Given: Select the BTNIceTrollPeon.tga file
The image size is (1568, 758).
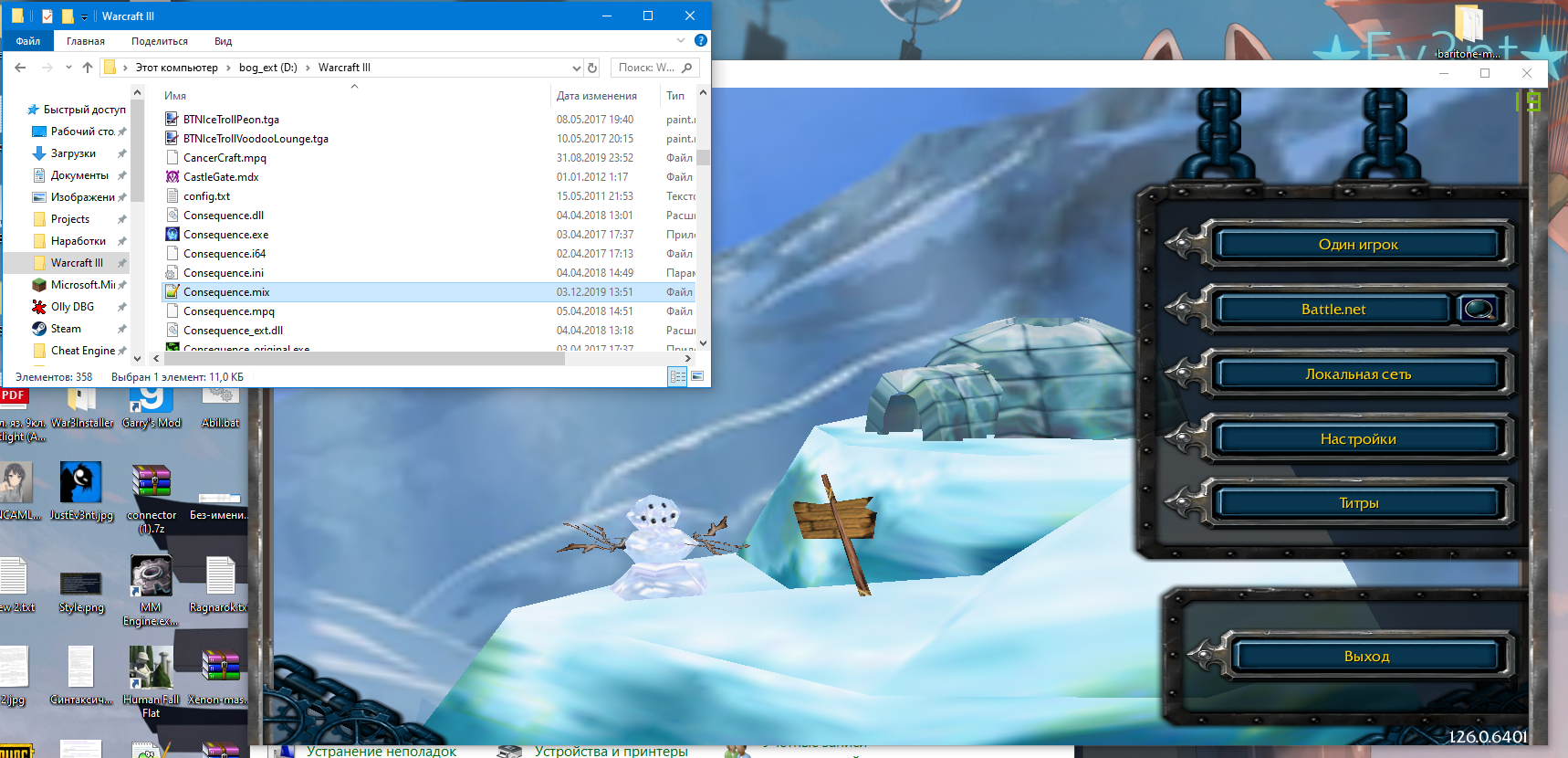Looking at the screenshot, I should tap(231, 120).
